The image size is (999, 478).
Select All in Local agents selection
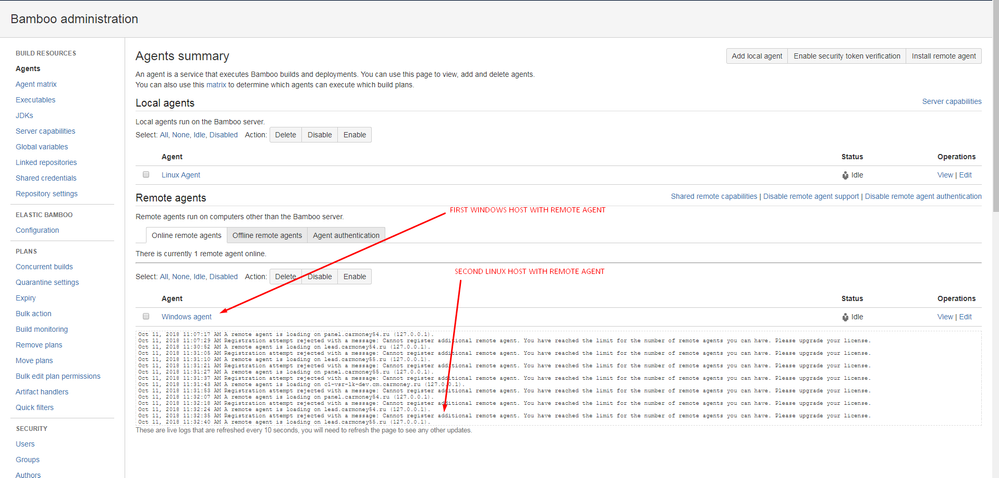(x=164, y=135)
